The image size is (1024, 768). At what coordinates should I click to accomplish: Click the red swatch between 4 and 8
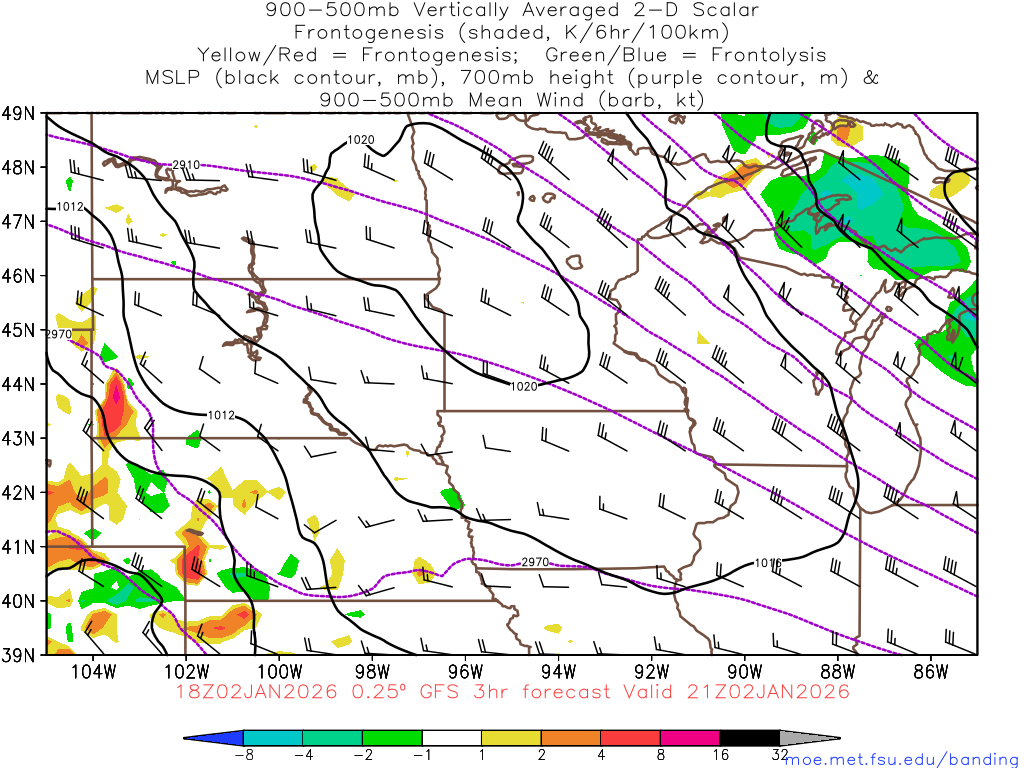630,738
